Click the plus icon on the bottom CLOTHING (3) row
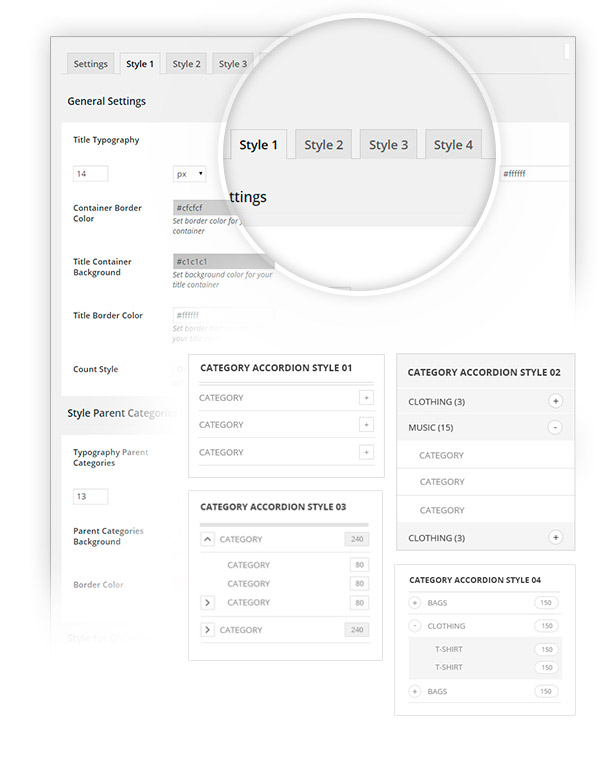 (x=555, y=537)
